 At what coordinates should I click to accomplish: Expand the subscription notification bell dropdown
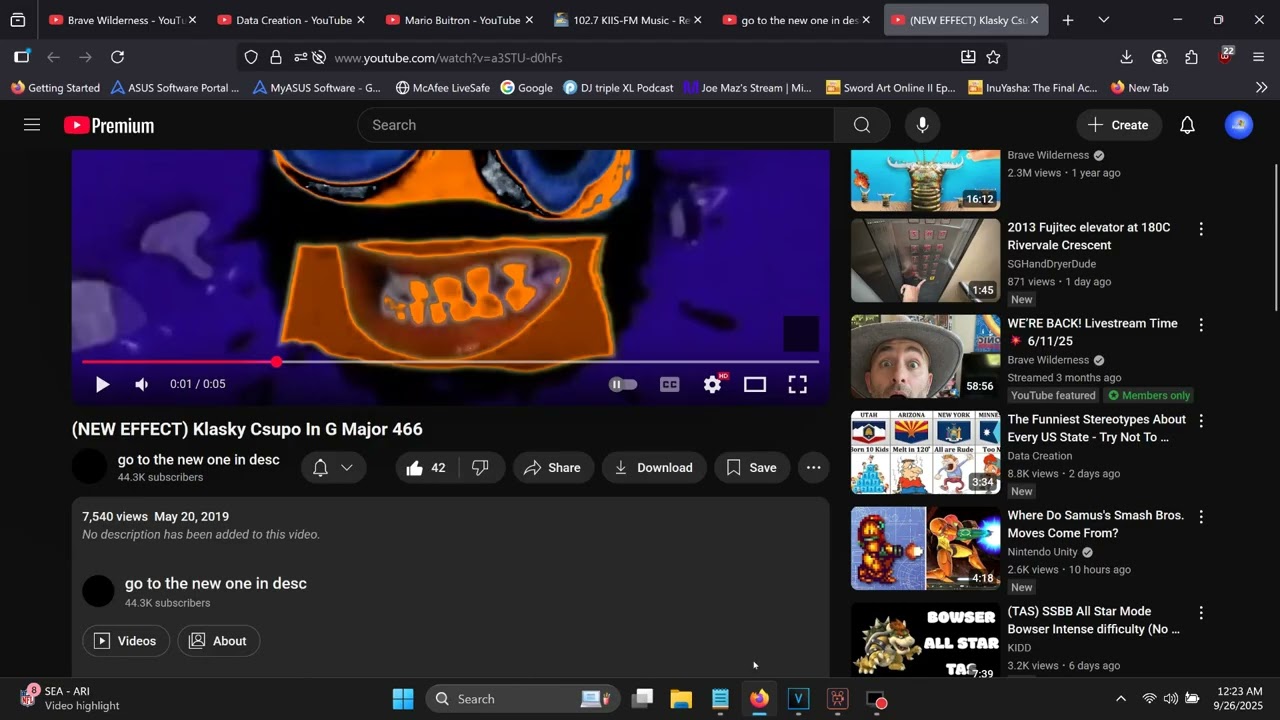point(334,468)
